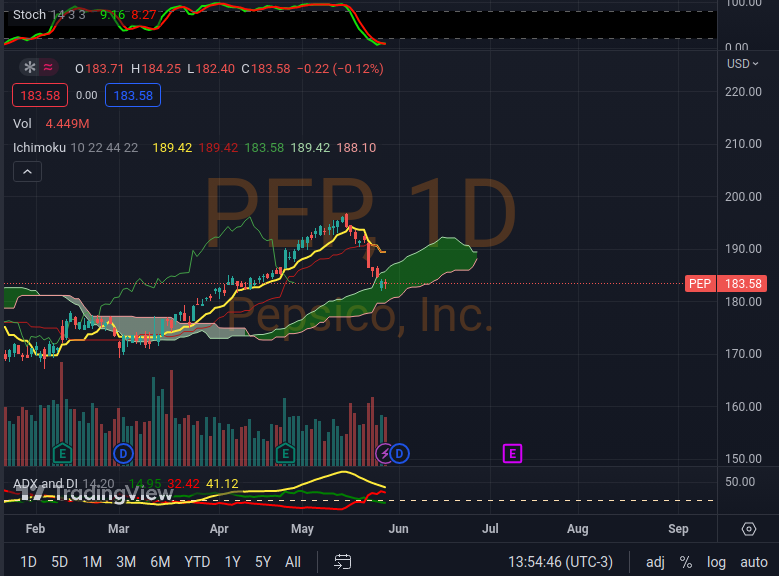Image resolution: width=779 pixels, height=576 pixels.
Task: Open chart settings gear icon
Action: point(748,529)
